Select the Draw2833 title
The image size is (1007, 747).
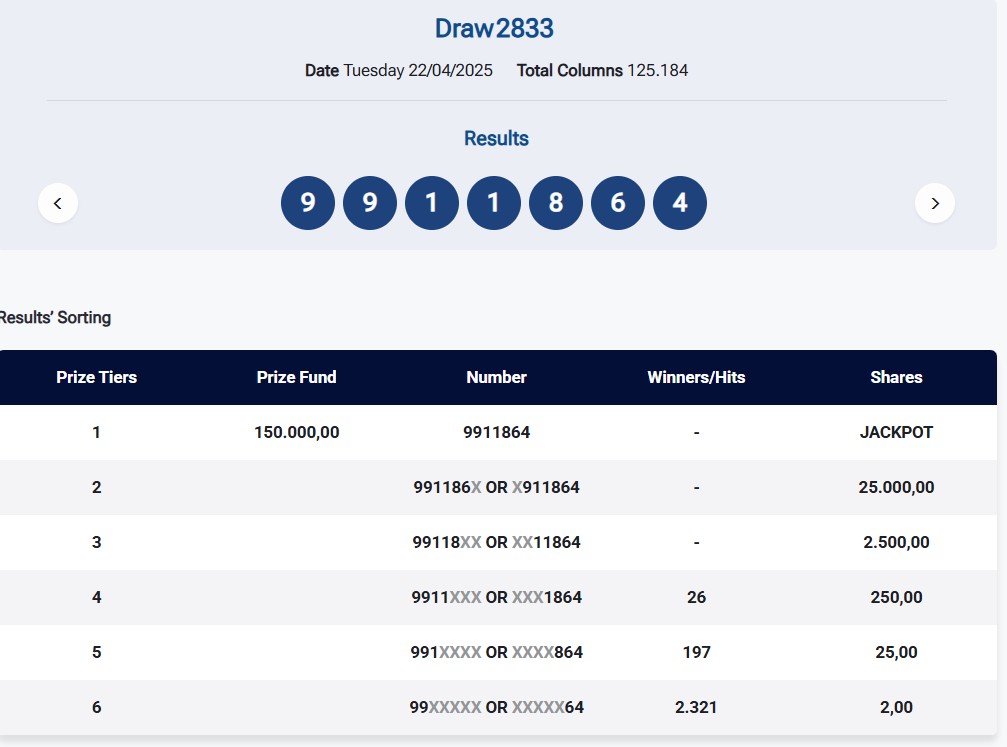tap(494, 29)
